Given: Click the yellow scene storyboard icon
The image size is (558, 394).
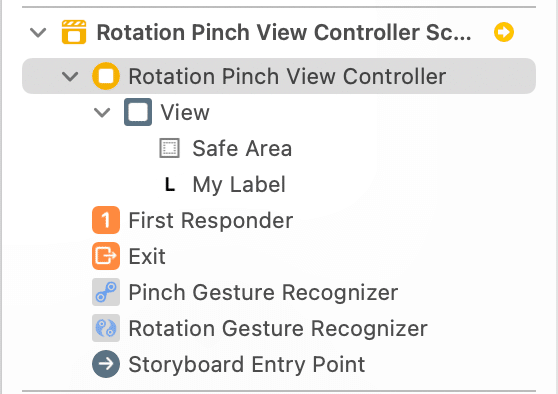Looking at the screenshot, I should [74, 32].
